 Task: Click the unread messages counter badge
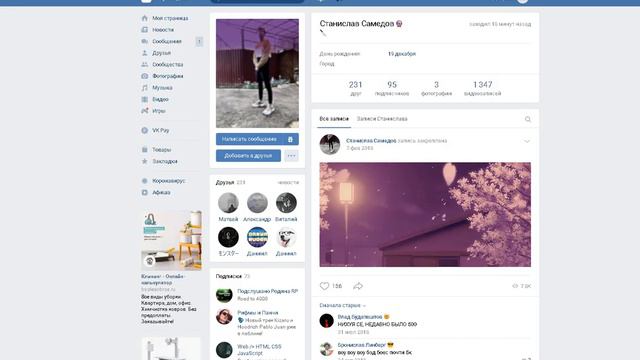(x=199, y=42)
